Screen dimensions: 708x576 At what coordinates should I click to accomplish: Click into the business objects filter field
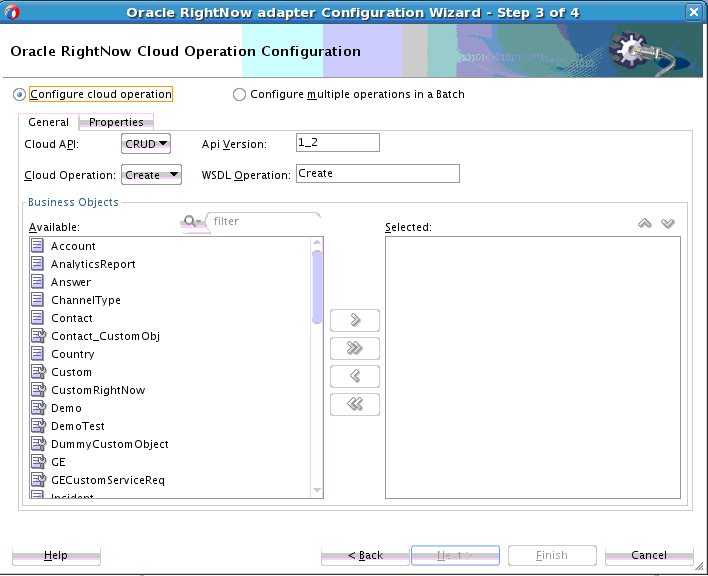click(x=264, y=222)
